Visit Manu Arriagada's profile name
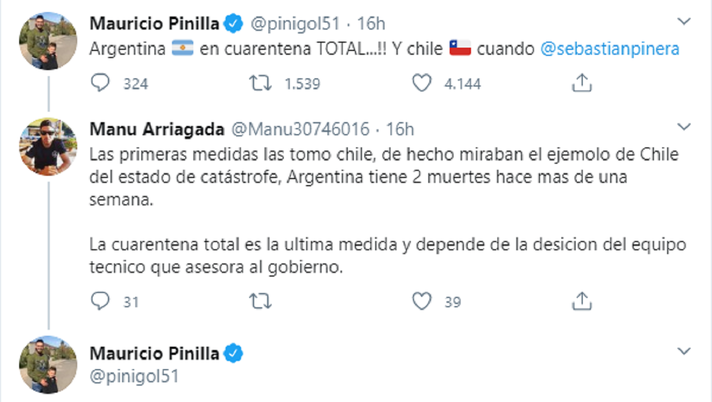Viewport: 712px width, 402px height. (157, 128)
